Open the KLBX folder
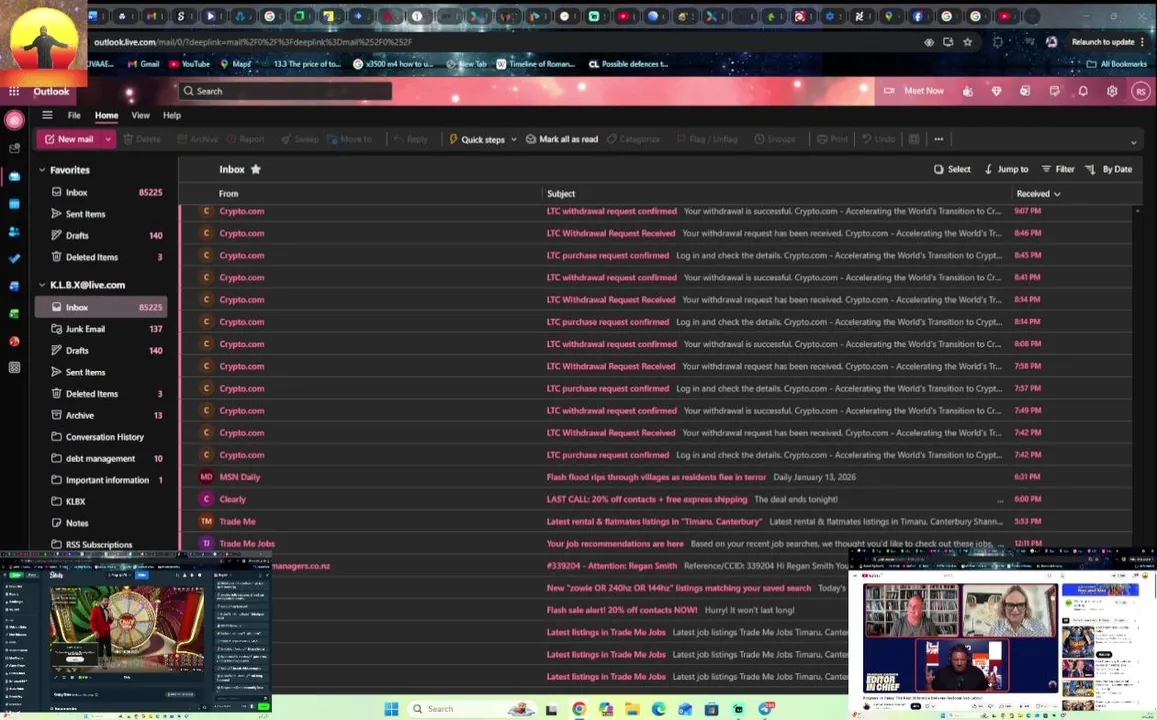1157x720 pixels. pyautogui.click(x=101, y=501)
